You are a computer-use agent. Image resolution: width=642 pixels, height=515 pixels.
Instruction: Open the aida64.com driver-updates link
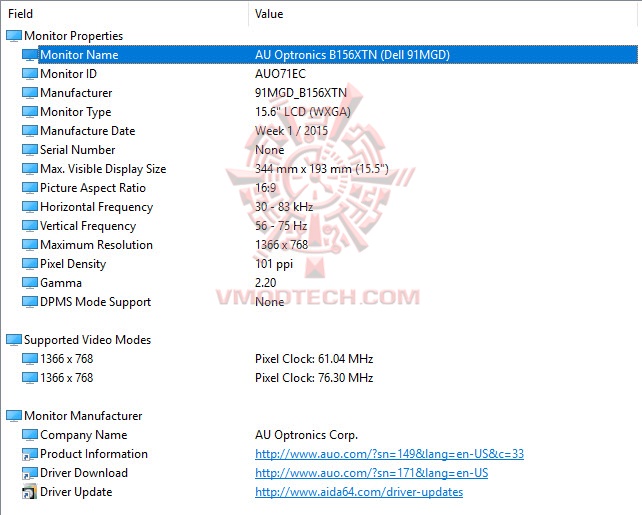point(359,492)
